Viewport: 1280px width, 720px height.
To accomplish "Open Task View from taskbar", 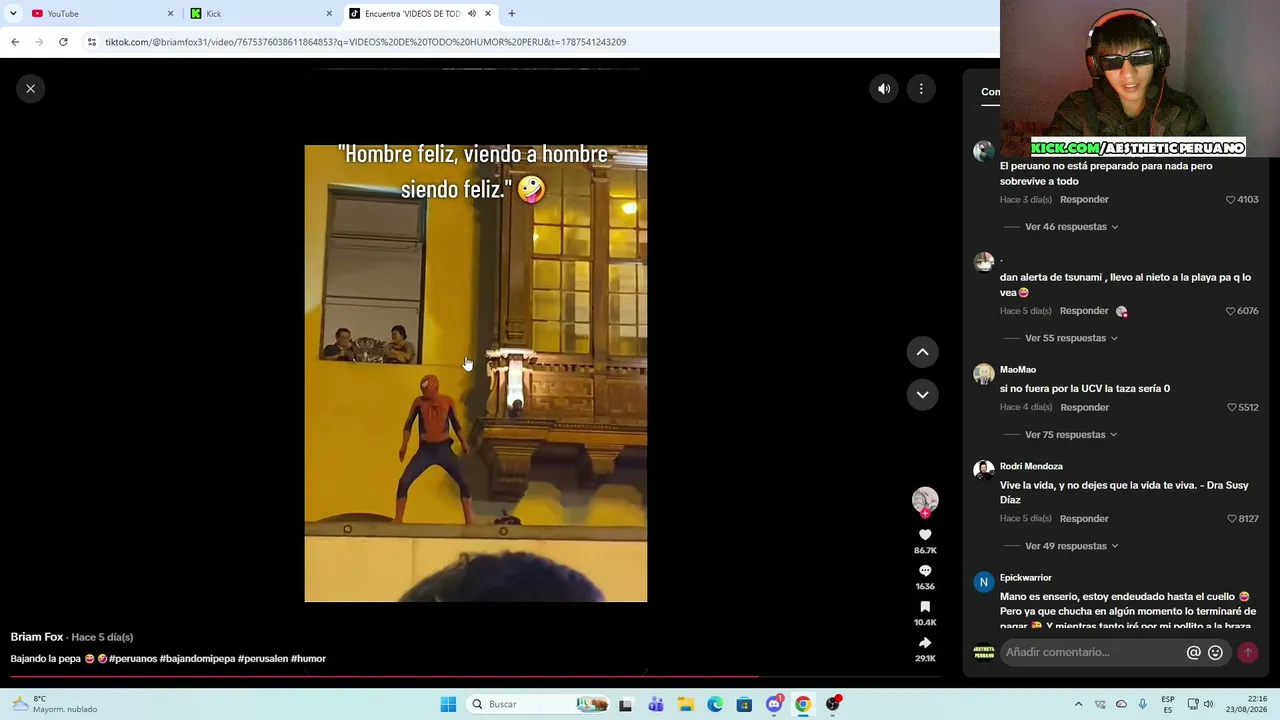I will pos(626,705).
